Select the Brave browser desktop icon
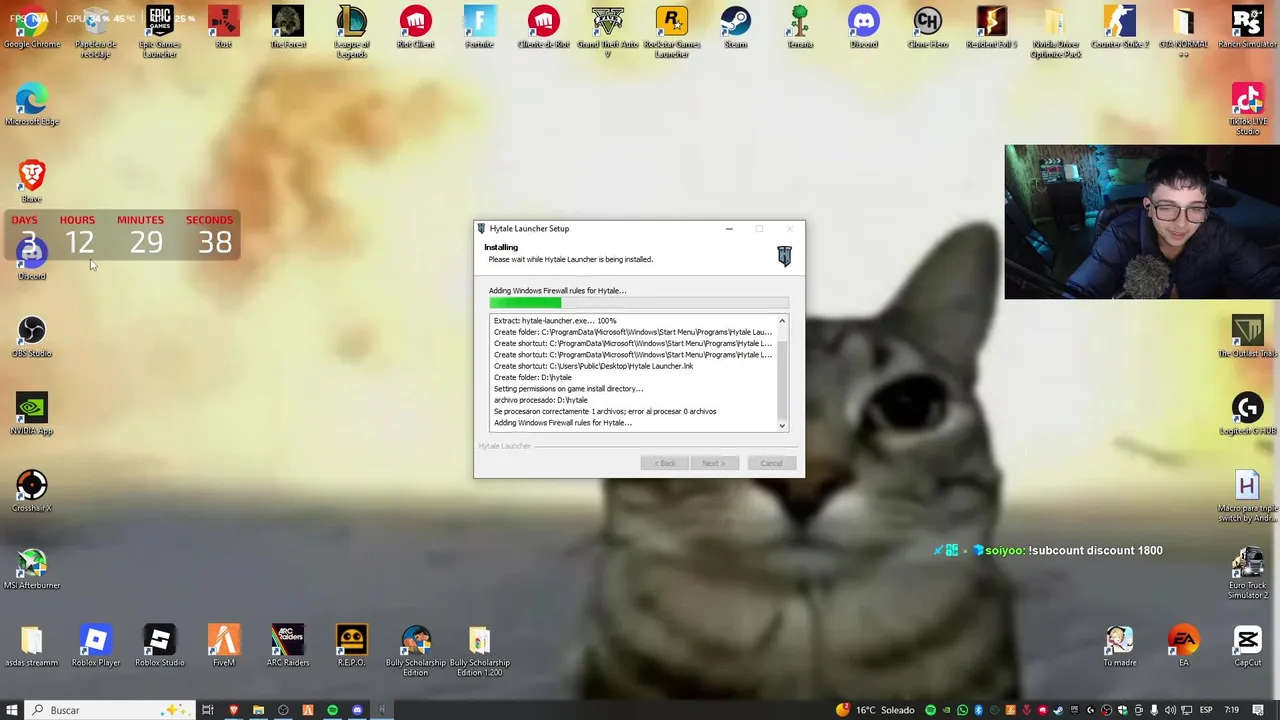 tap(32, 182)
